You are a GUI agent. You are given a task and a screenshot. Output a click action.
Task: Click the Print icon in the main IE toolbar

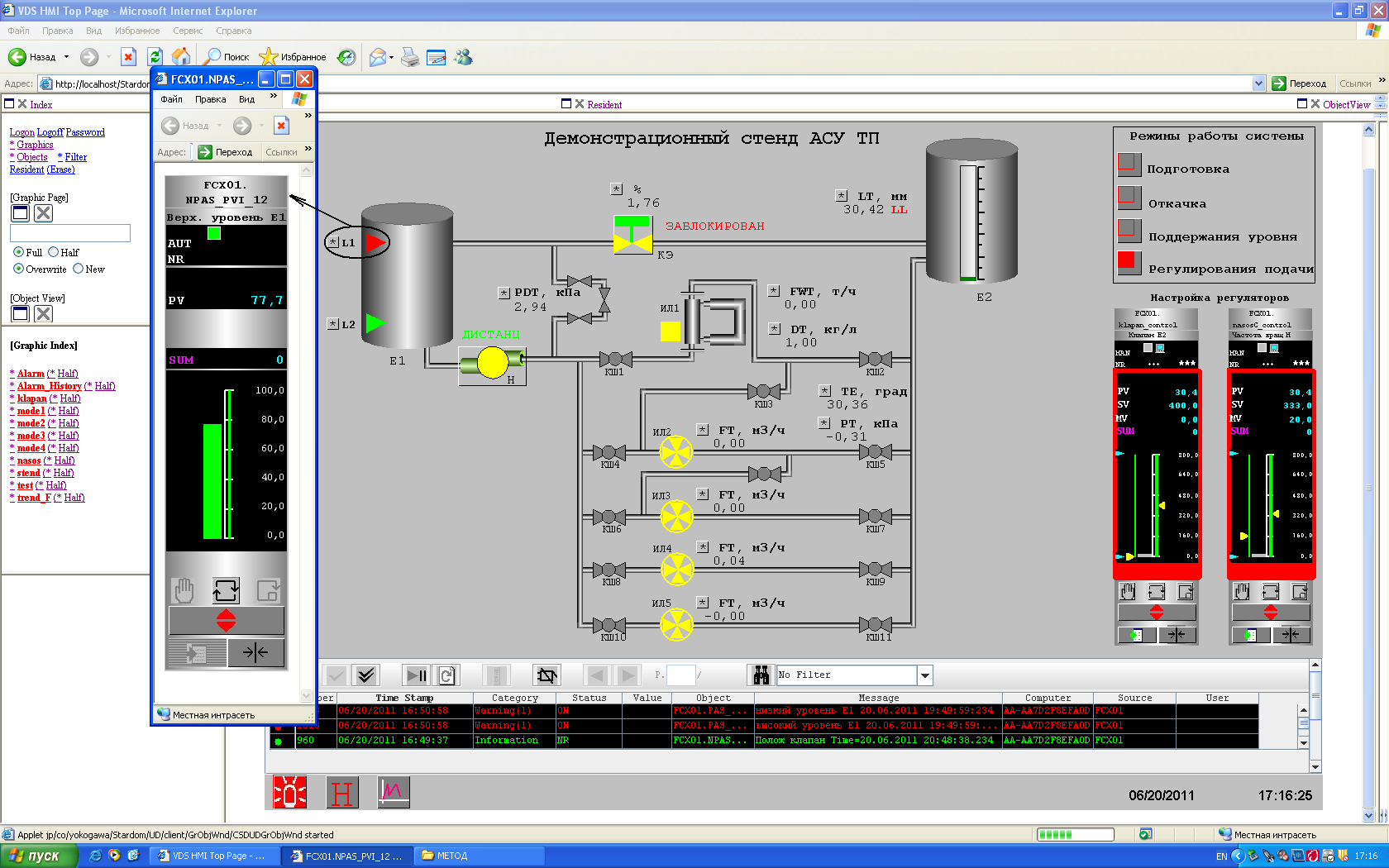[410, 57]
